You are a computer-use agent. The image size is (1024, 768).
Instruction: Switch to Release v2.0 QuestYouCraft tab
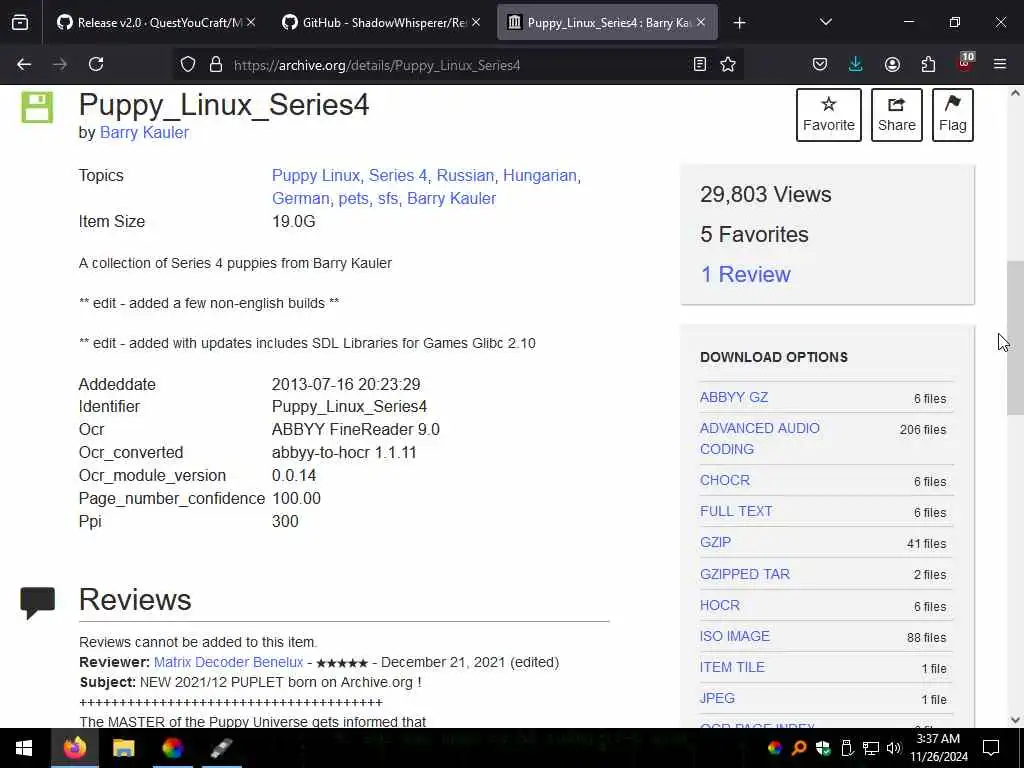[156, 23]
